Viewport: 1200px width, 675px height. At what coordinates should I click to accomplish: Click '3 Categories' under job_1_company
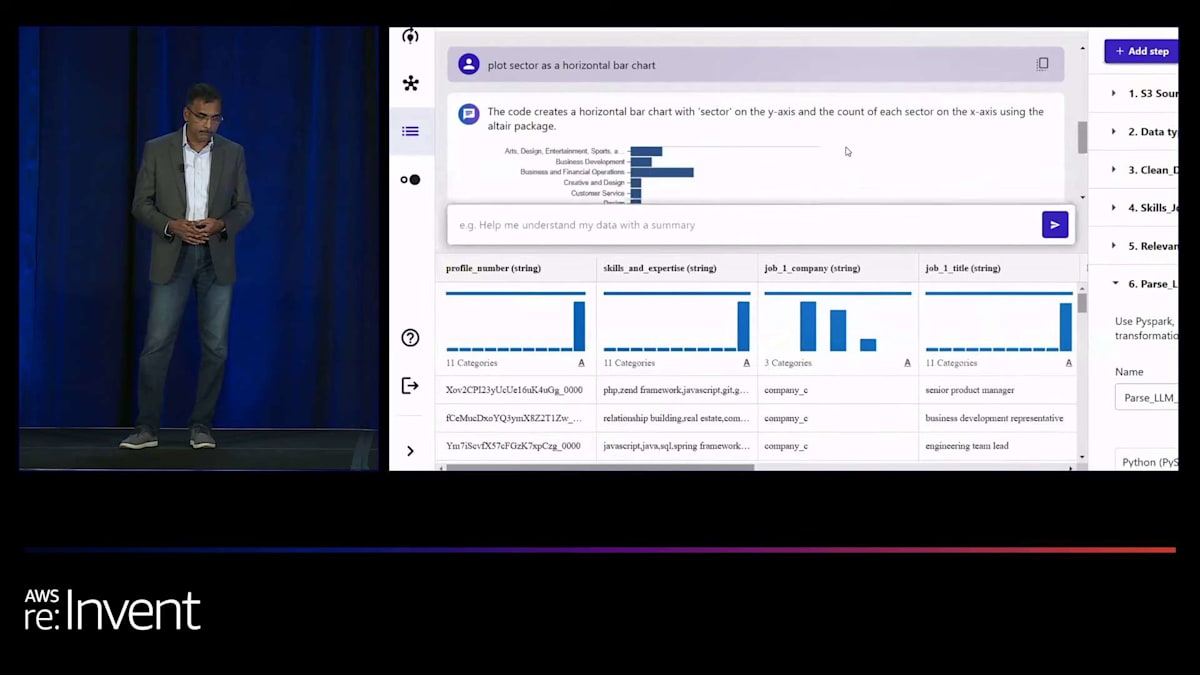click(x=788, y=363)
